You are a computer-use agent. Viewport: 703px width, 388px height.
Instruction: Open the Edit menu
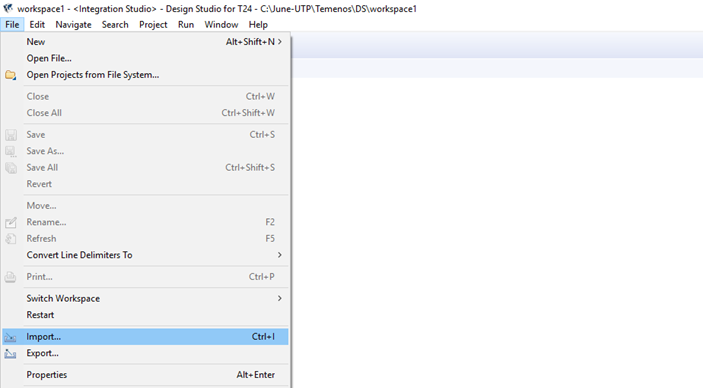pyautogui.click(x=37, y=25)
